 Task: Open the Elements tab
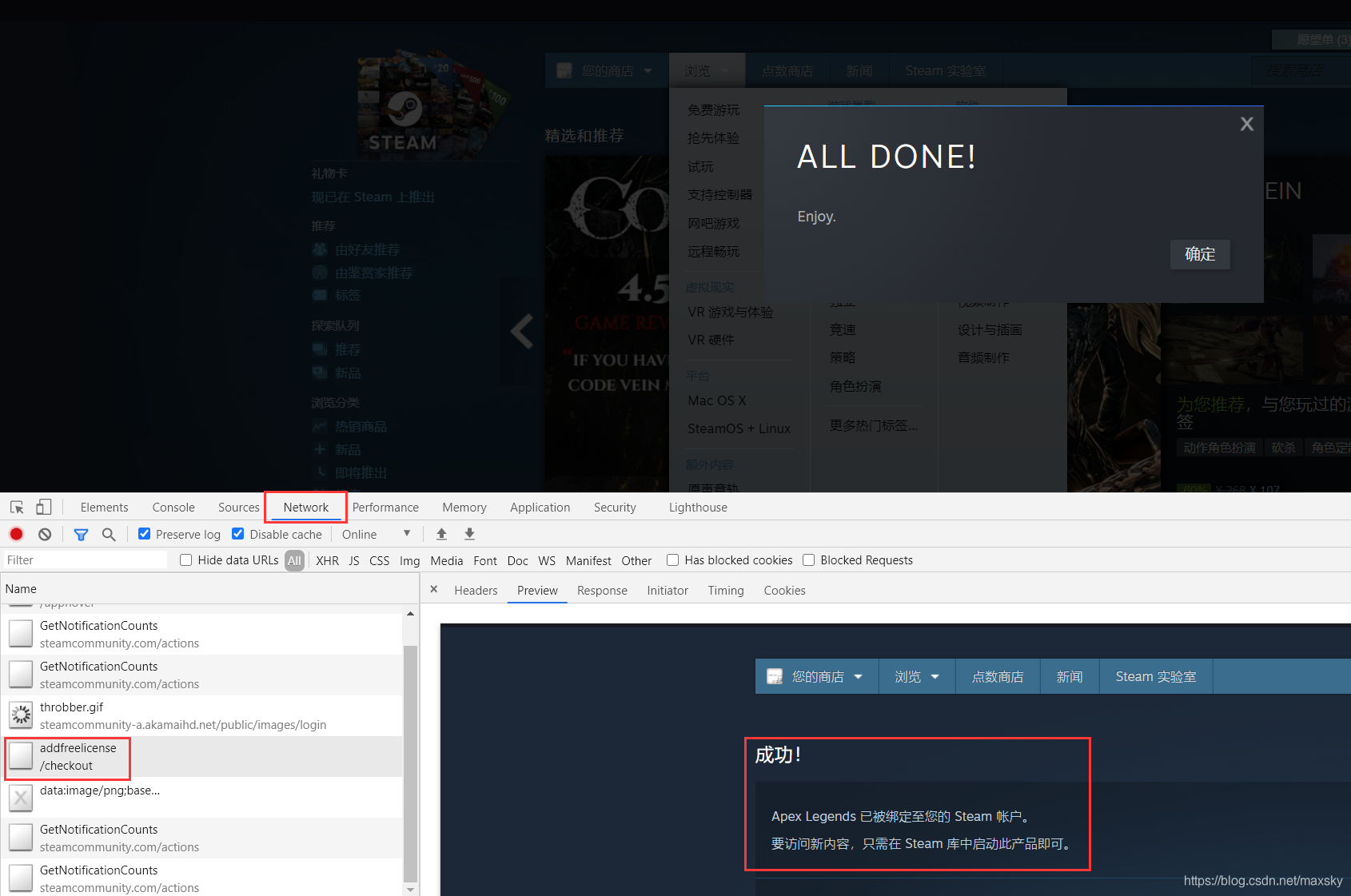click(x=104, y=508)
